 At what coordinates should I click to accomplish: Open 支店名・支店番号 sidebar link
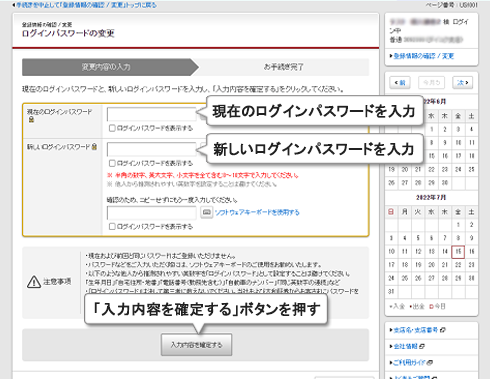[x=416, y=330]
